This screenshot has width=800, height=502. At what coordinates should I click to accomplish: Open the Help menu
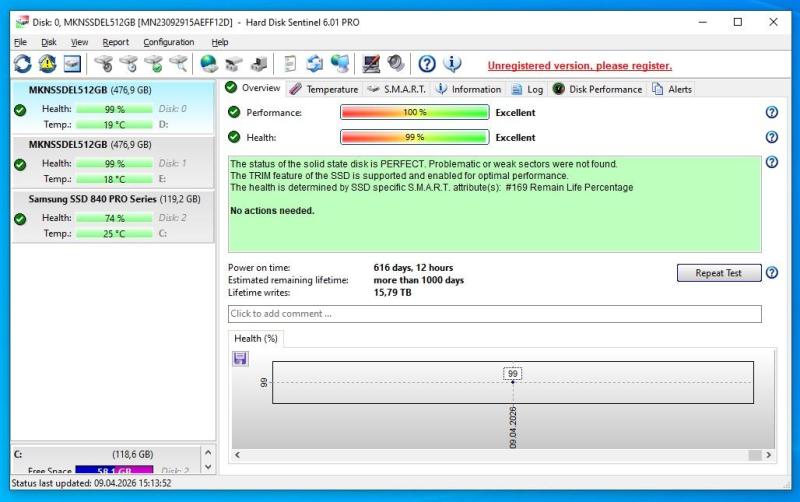point(220,42)
